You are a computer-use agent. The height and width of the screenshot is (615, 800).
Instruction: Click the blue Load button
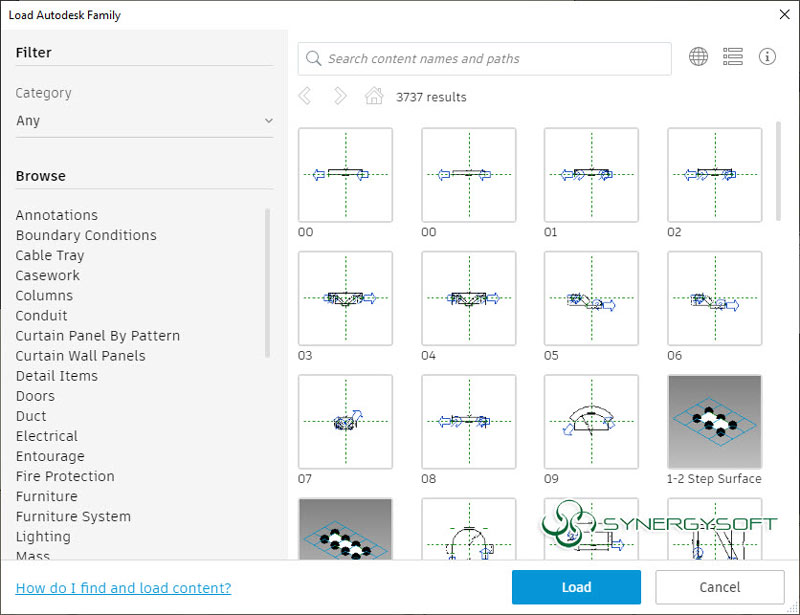click(576, 587)
